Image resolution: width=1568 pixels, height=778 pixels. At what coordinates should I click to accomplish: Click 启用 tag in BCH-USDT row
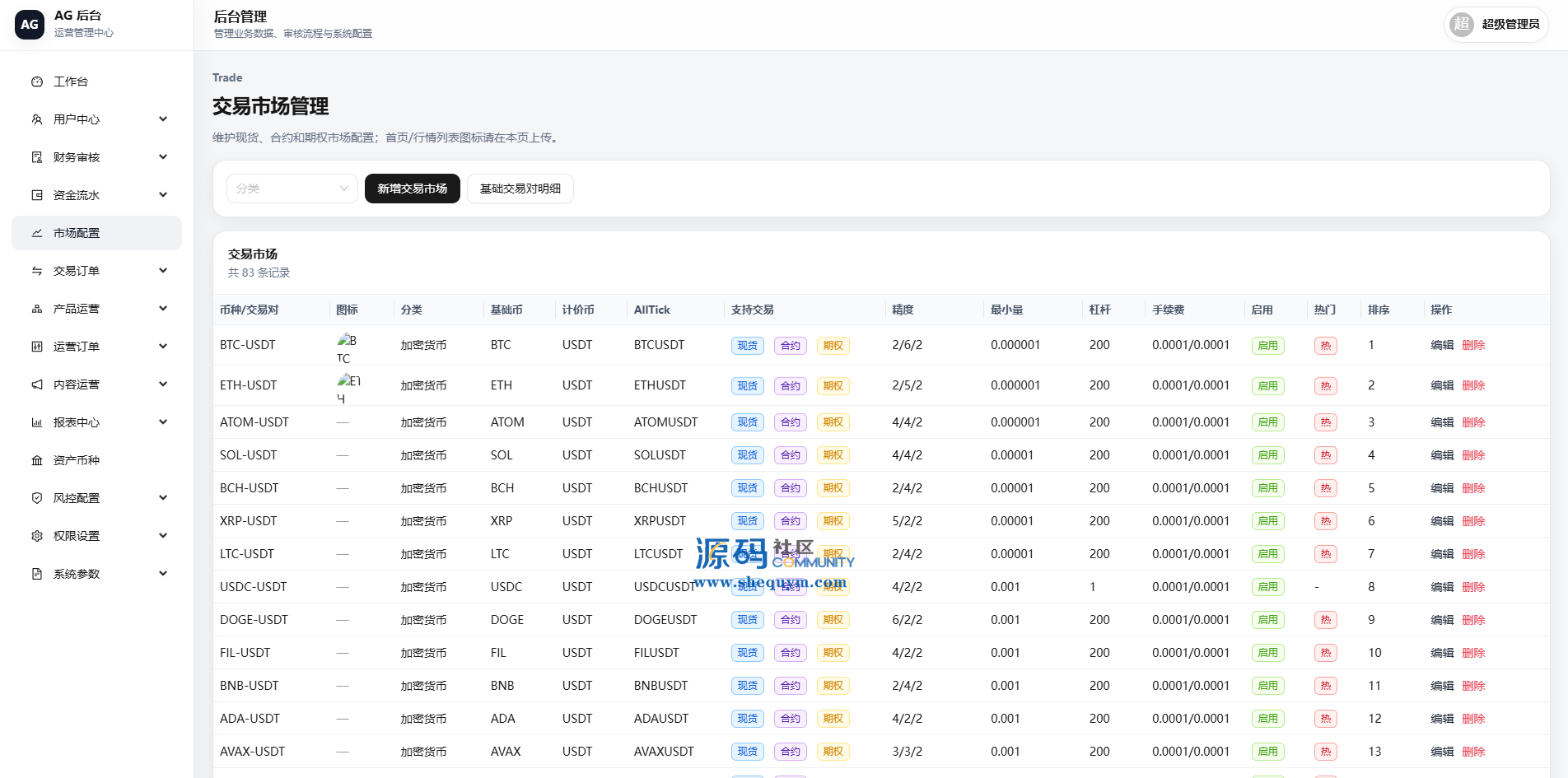click(1268, 488)
